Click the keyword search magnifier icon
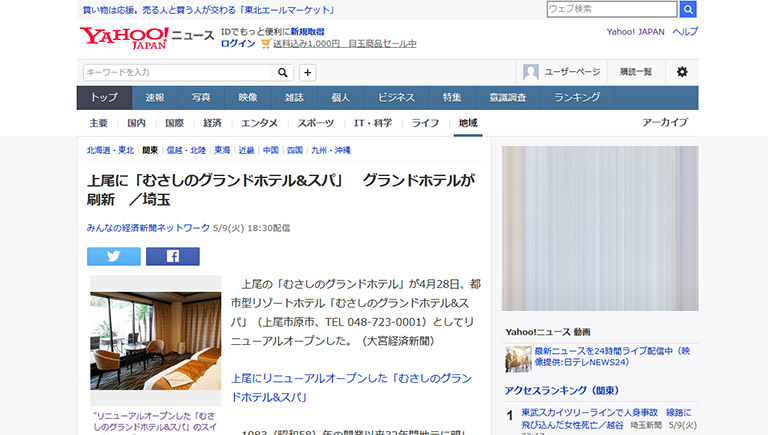The width and height of the screenshot is (768, 435). click(283, 72)
